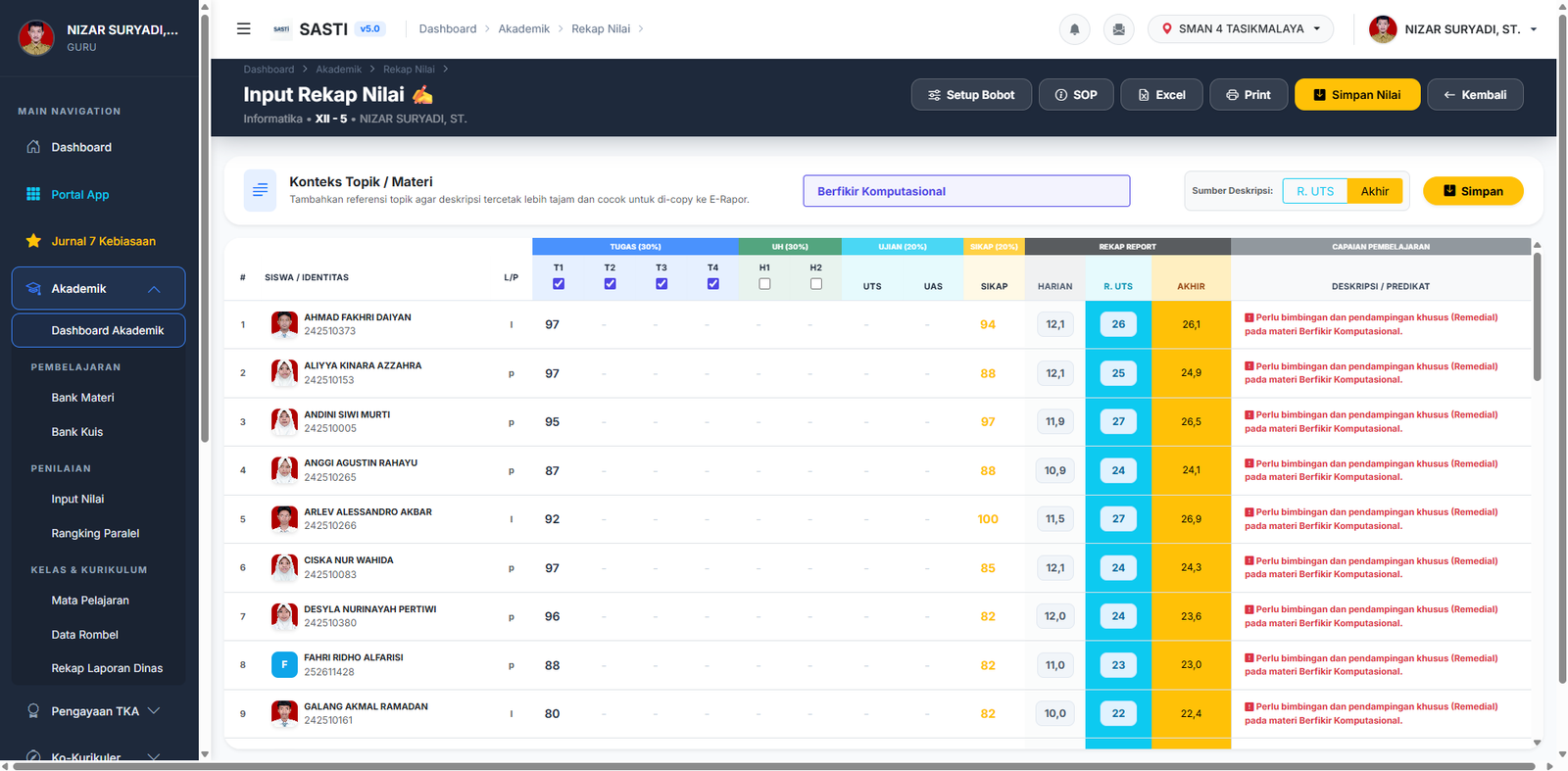Viewport: 1568px width, 771px height.
Task: Click the Dashboard breadcrumb in top bar
Action: point(448,29)
